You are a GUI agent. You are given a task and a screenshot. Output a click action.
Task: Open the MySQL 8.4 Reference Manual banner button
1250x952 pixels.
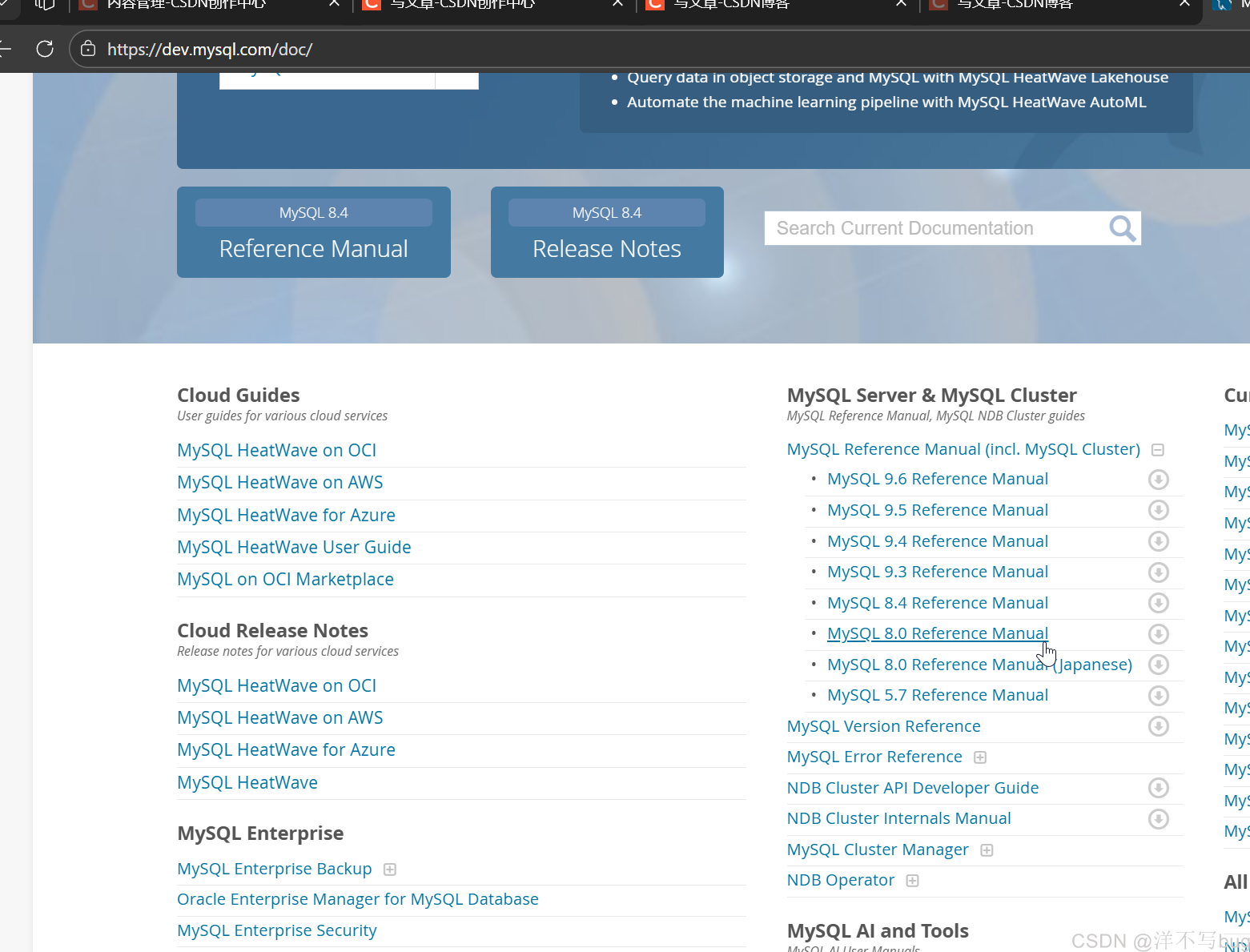pyautogui.click(x=314, y=232)
